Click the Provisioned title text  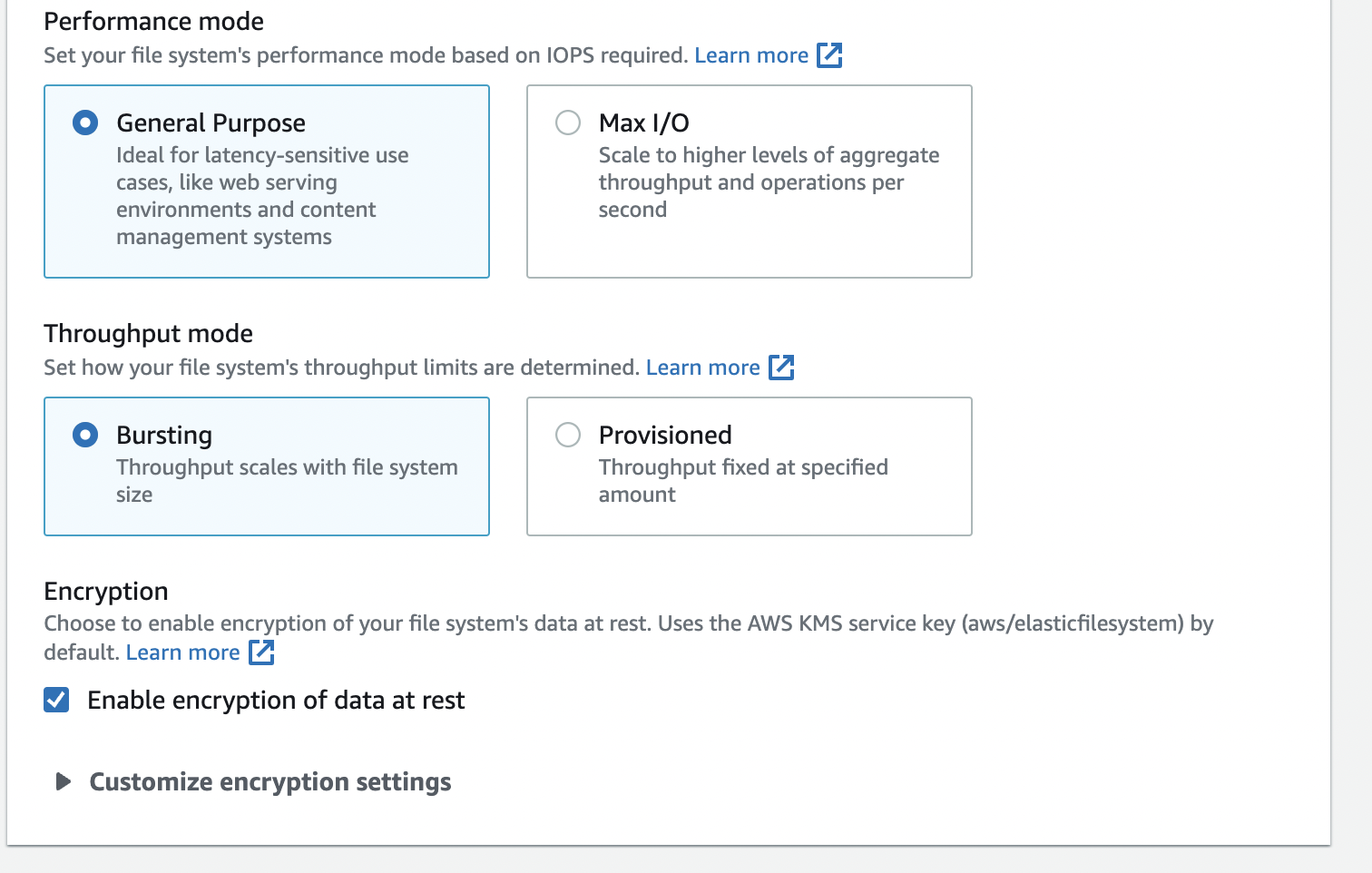[x=665, y=435]
